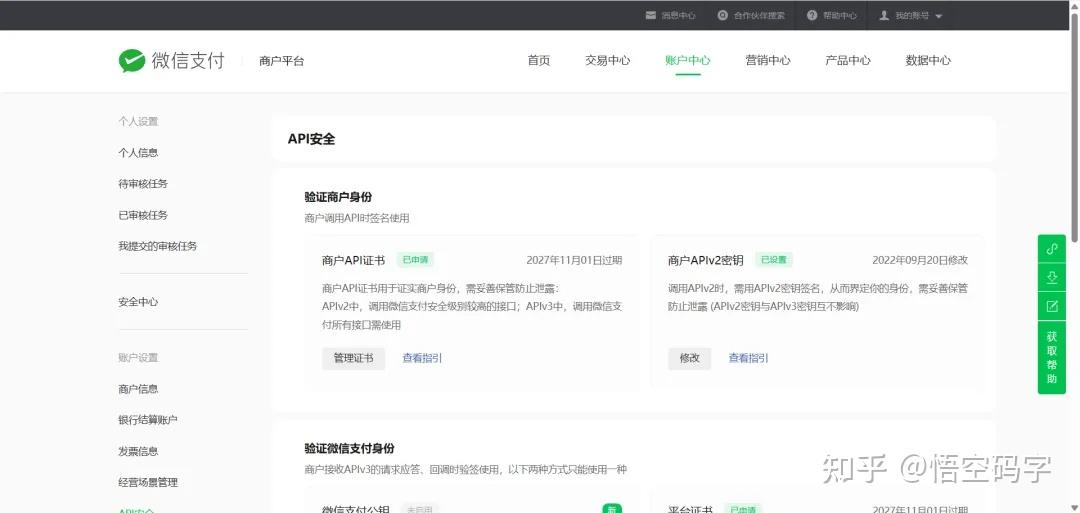Click the 获取帮助 green button
The image size is (1080, 513).
[1052, 357]
